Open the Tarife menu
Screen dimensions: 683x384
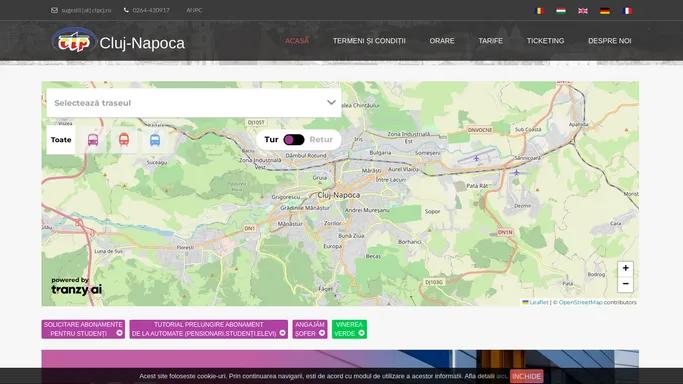tap(490, 41)
